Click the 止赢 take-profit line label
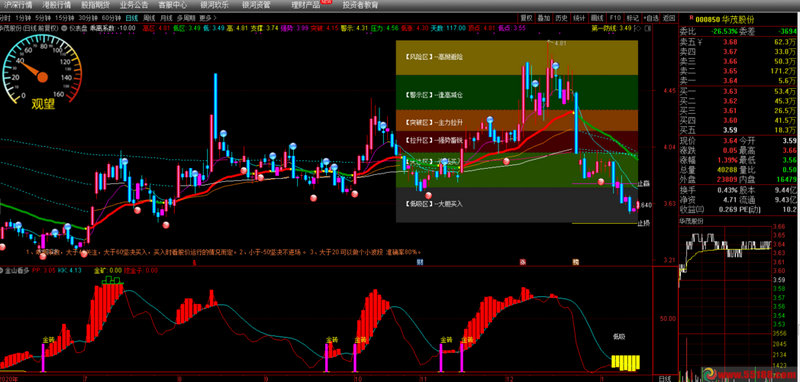The width and height of the screenshot is (800, 382). click(644, 184)
